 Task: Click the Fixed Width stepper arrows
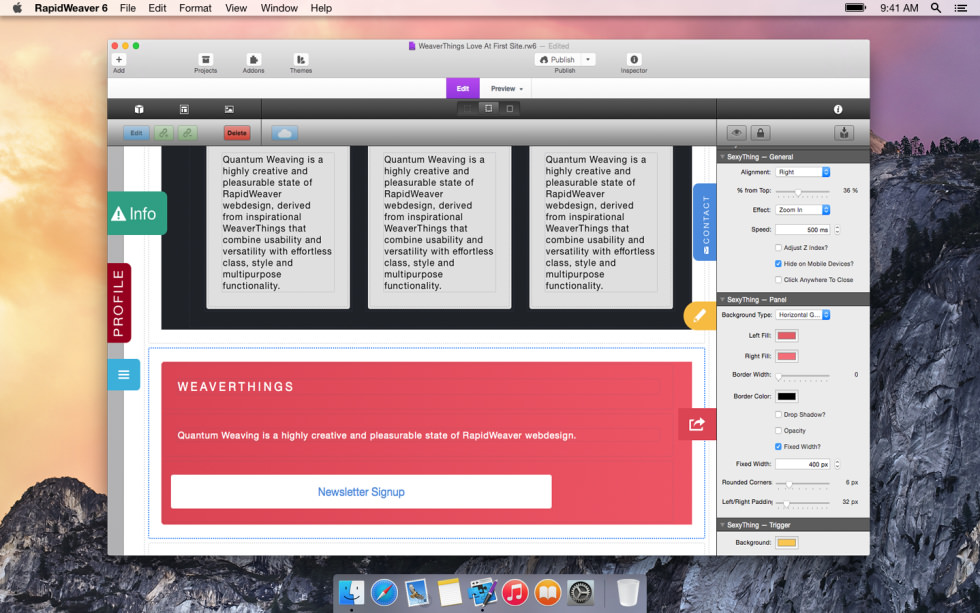837,464
